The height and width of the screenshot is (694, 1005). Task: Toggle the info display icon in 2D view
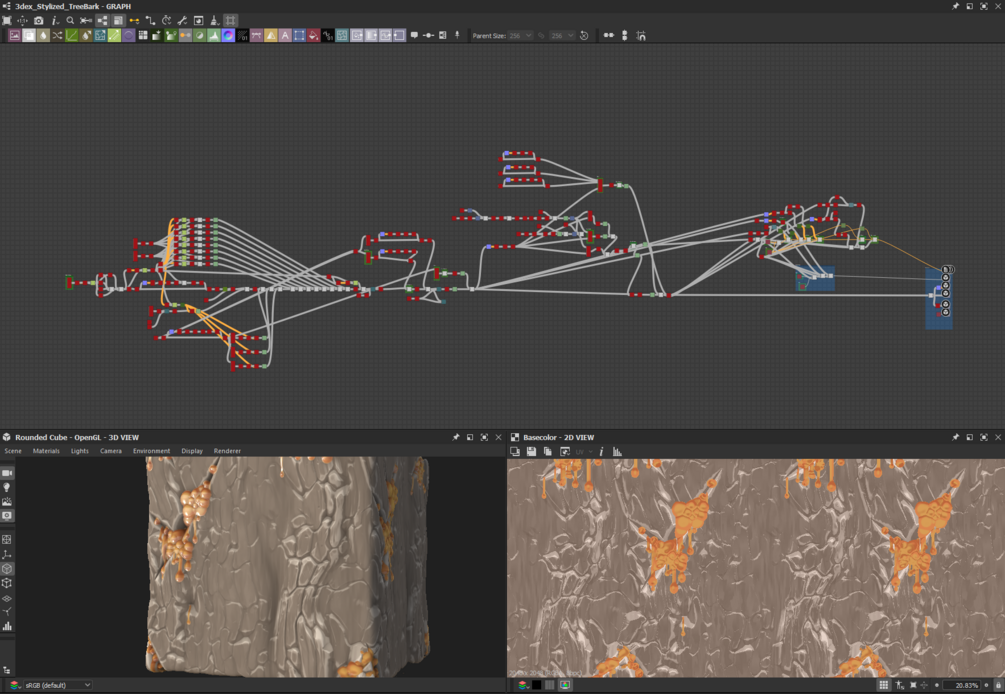pos(601,452)
